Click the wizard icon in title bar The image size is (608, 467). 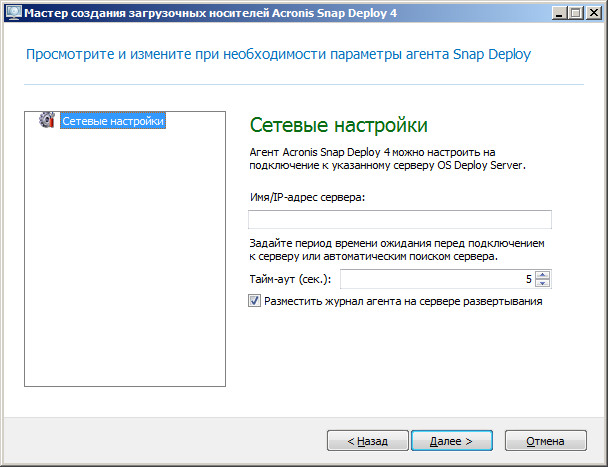[x=14, y=13]
